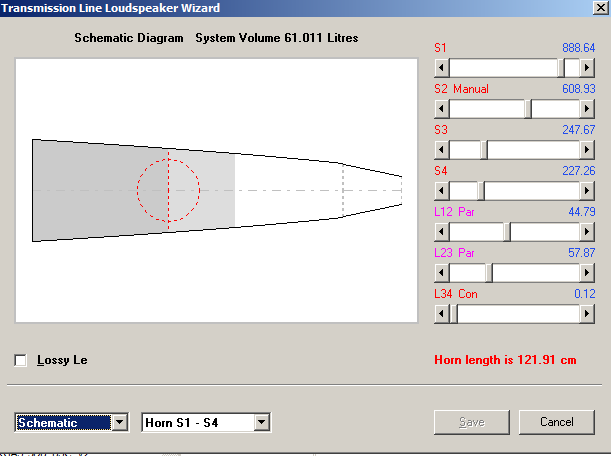Click the S1 slider right arrow

point(587,68)
